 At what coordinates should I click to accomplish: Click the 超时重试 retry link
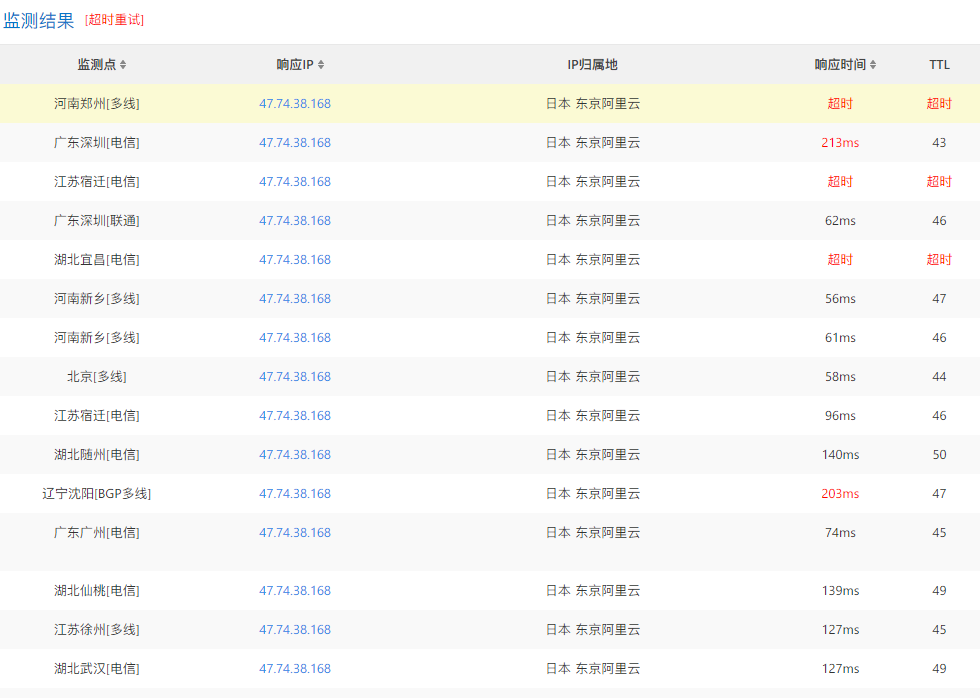(114, 20)
